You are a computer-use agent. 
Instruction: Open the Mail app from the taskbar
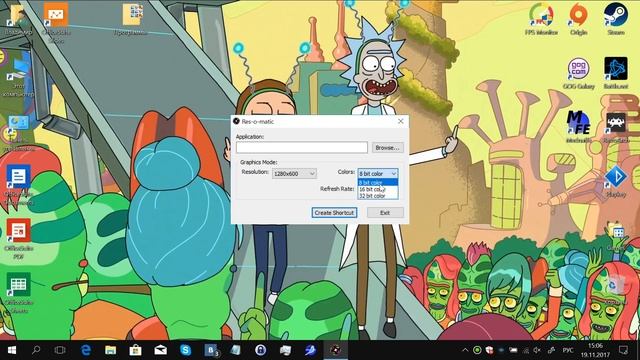click(160, 350)
